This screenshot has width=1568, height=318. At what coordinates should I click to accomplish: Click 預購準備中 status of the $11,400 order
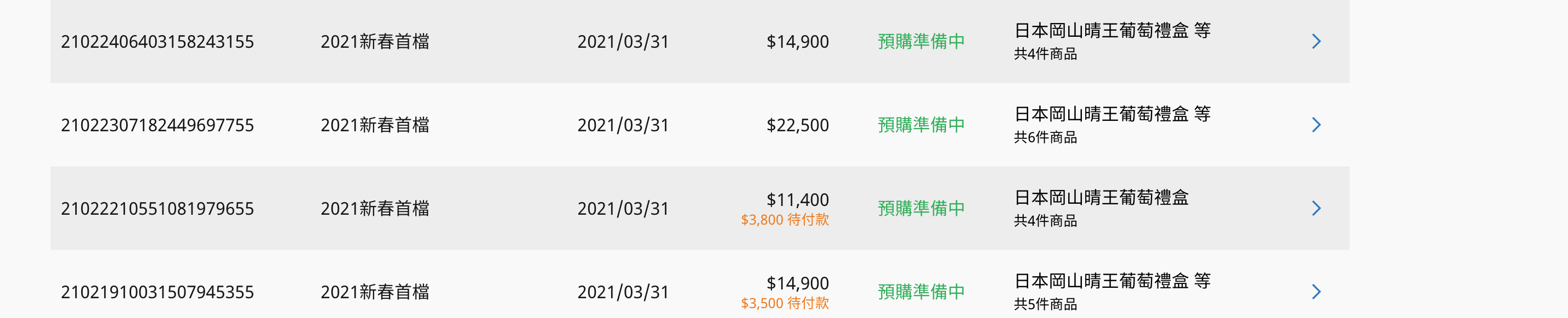(x=921, y=208)
